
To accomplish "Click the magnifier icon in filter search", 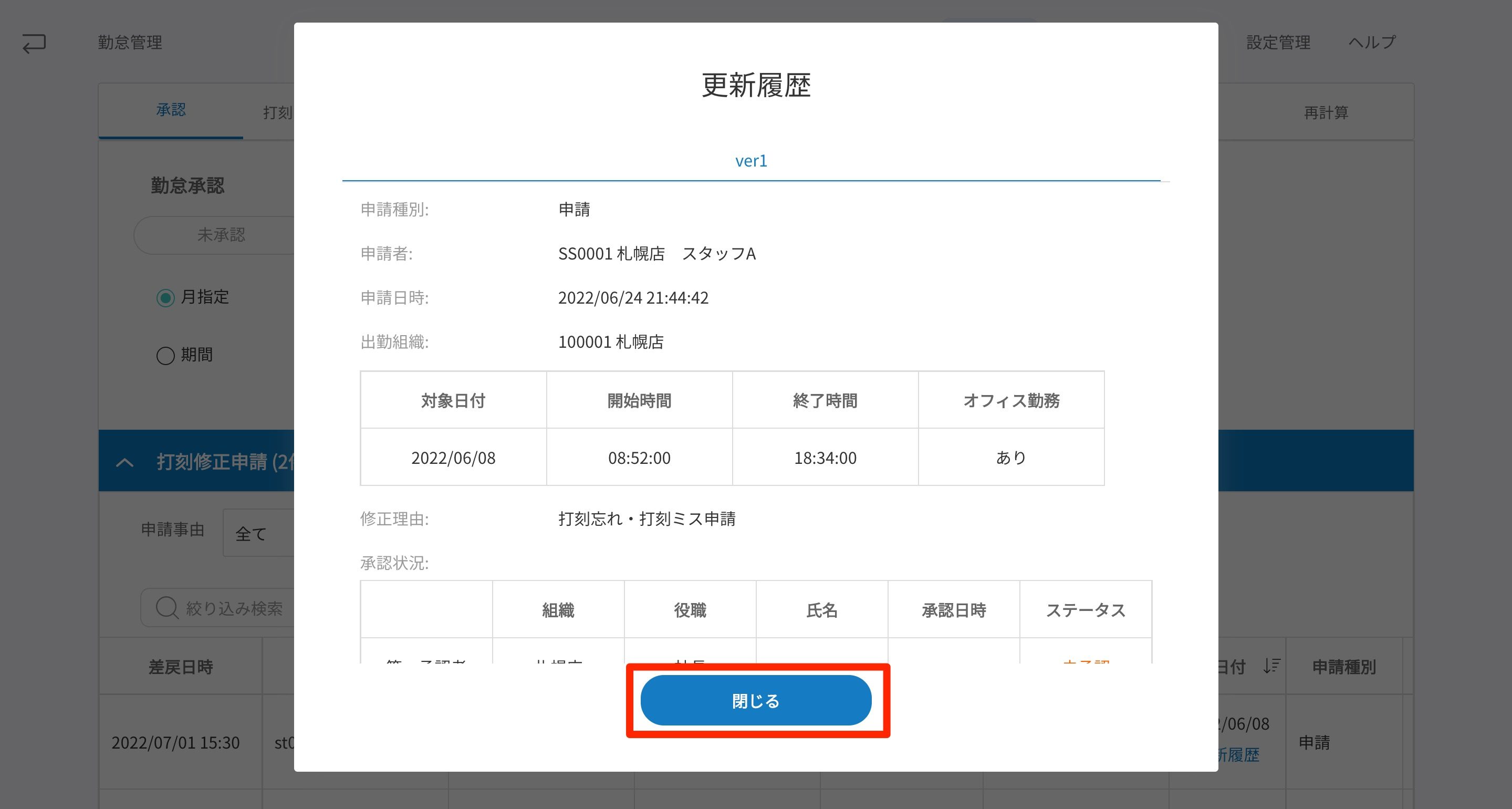I will [x=166, y=608].
